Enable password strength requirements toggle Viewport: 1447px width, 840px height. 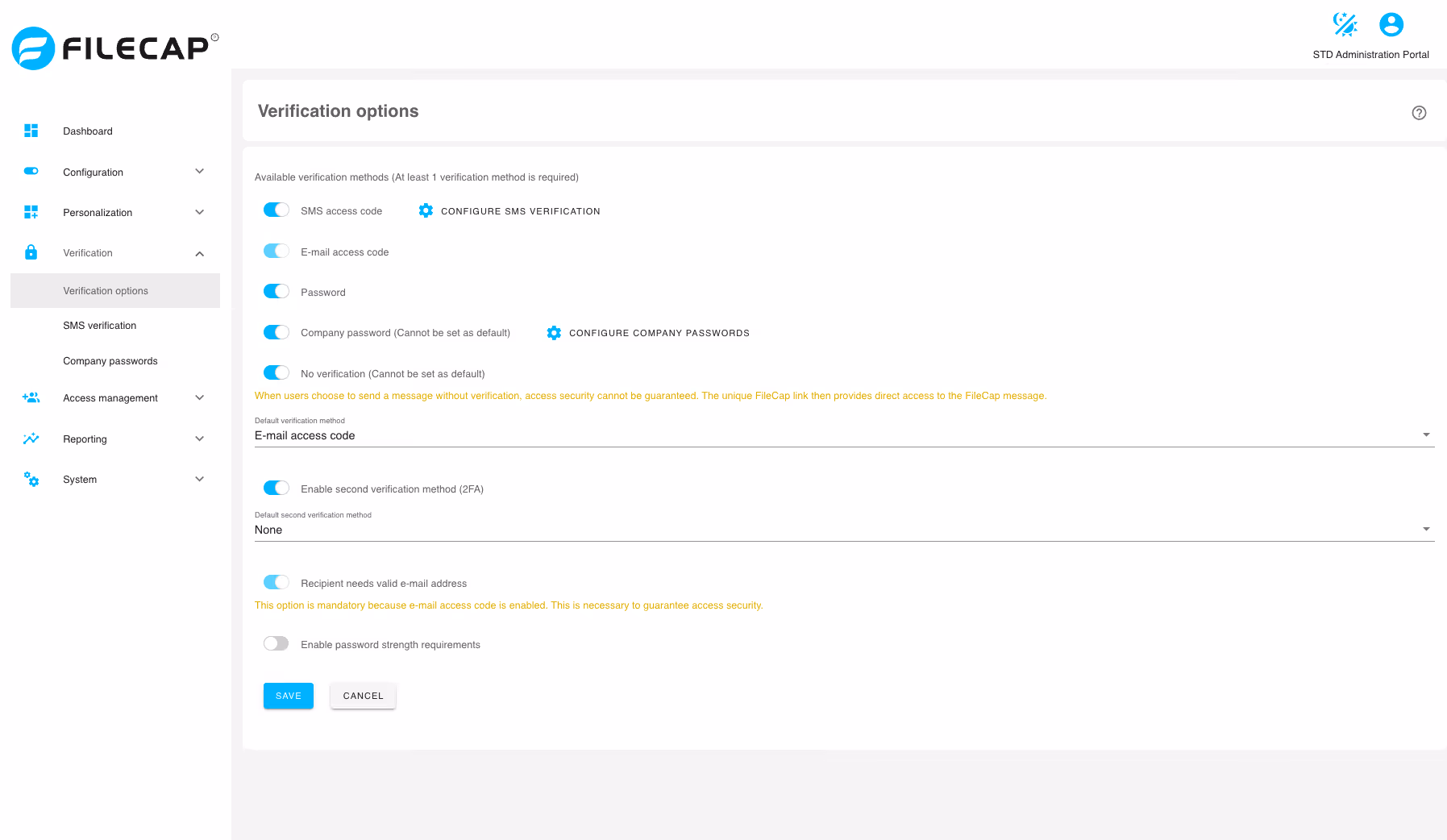[277, 644]
